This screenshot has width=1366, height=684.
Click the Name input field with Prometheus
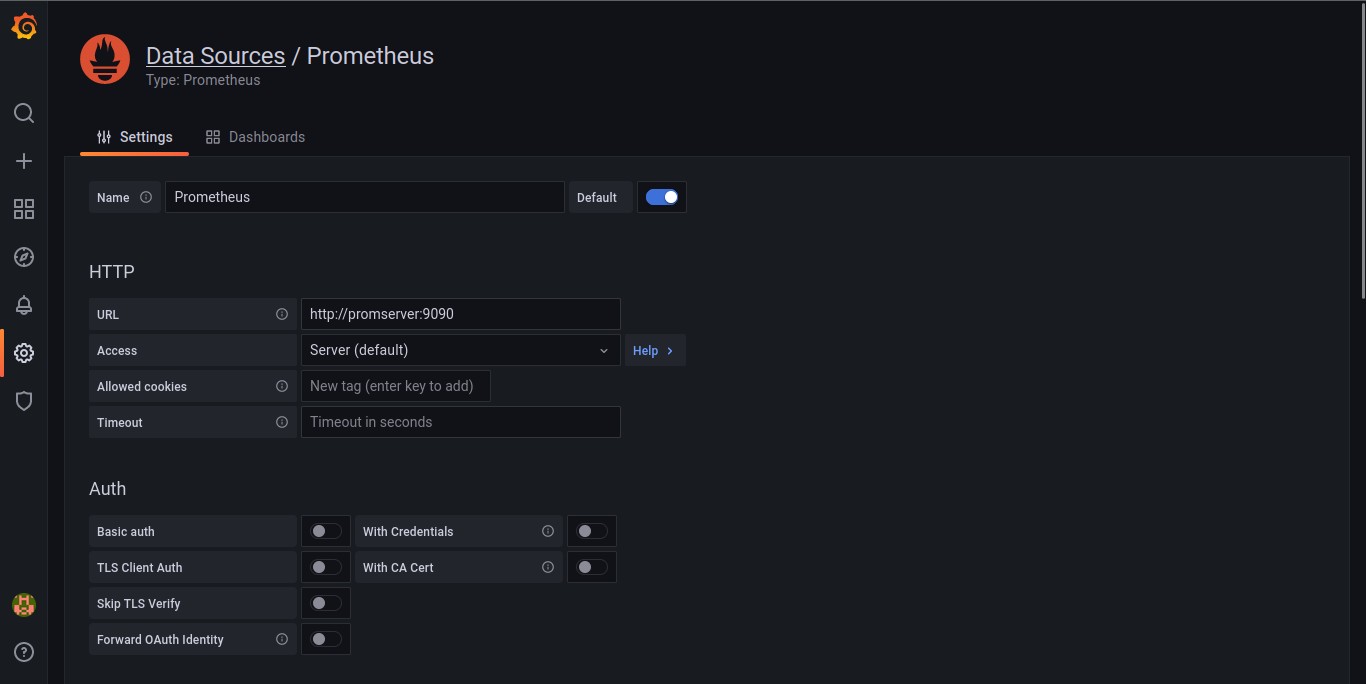[x=365, y=197]
